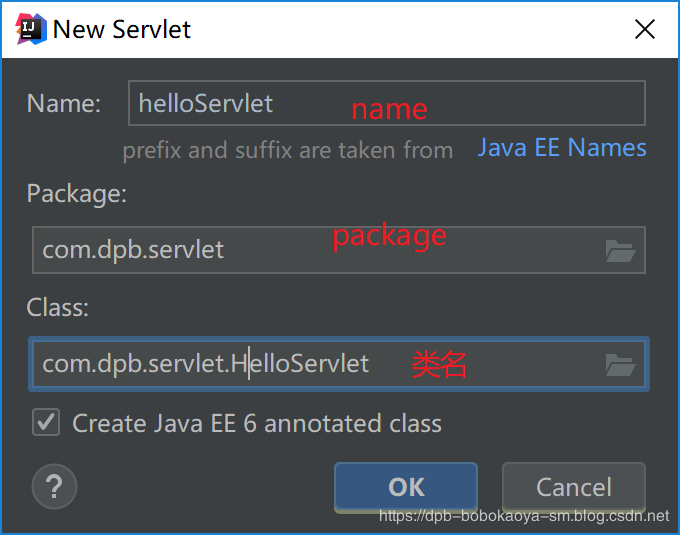The image size is (680, 535).
Task: Focus the Name field containing helloServlet
Action: pyautogui.click(x=387, y=103)
